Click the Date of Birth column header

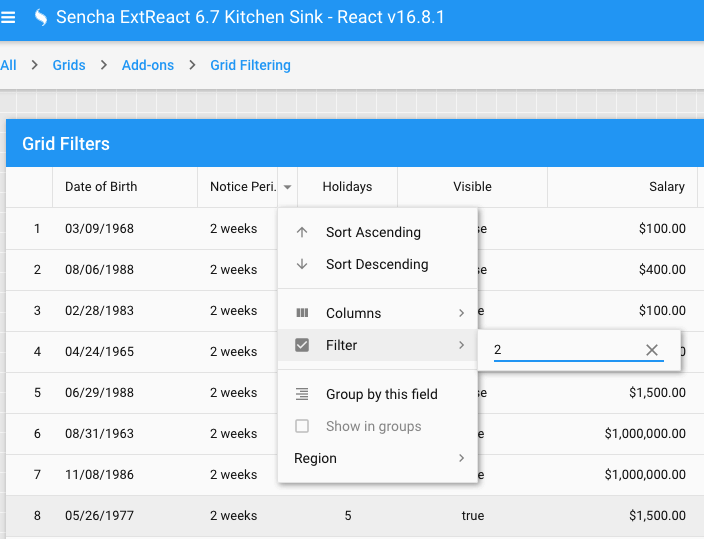(125, 187)
